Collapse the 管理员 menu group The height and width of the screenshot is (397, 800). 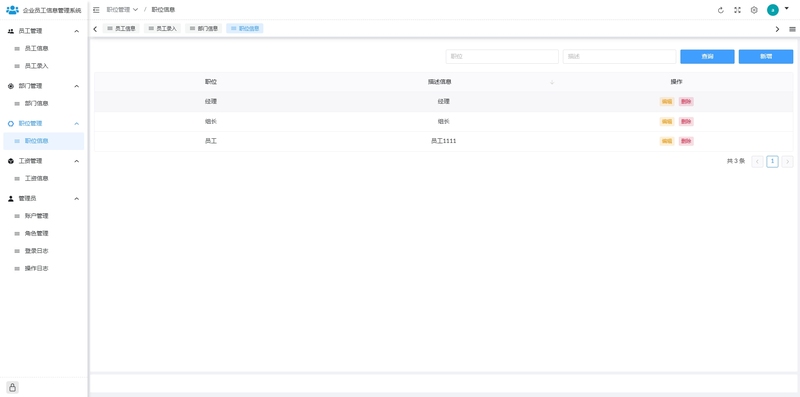77,198
